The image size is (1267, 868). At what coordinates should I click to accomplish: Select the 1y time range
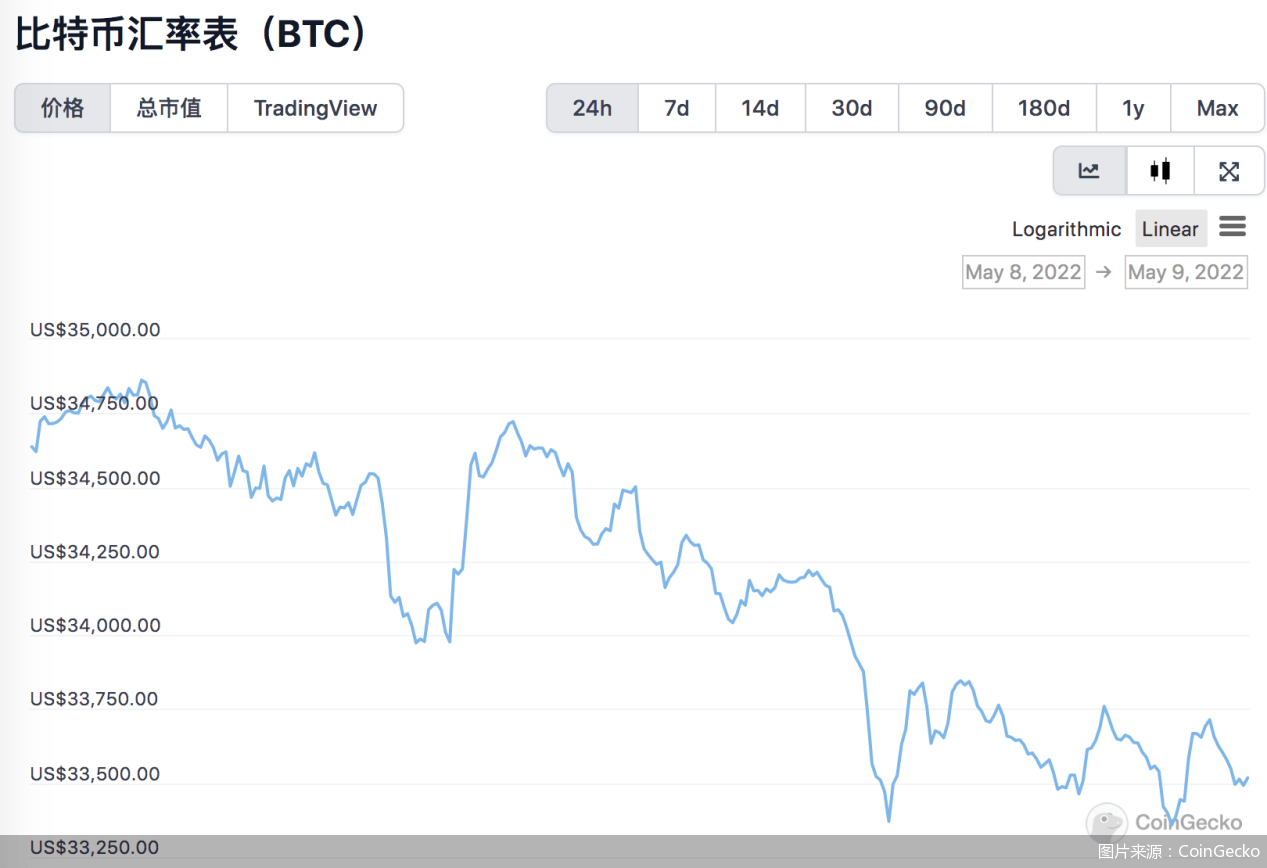1133,108
